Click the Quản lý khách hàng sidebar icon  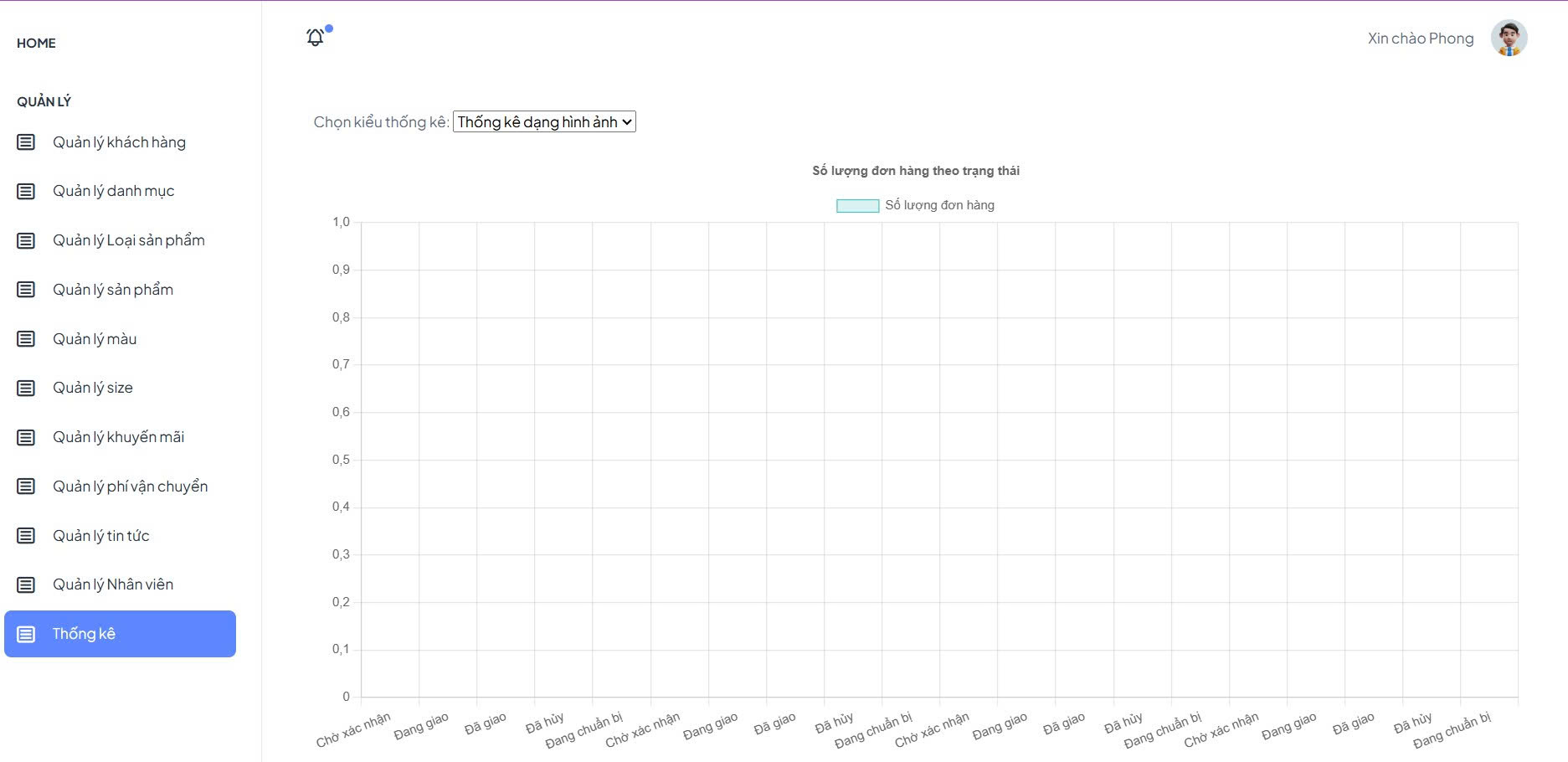click(x=24, y=142)
